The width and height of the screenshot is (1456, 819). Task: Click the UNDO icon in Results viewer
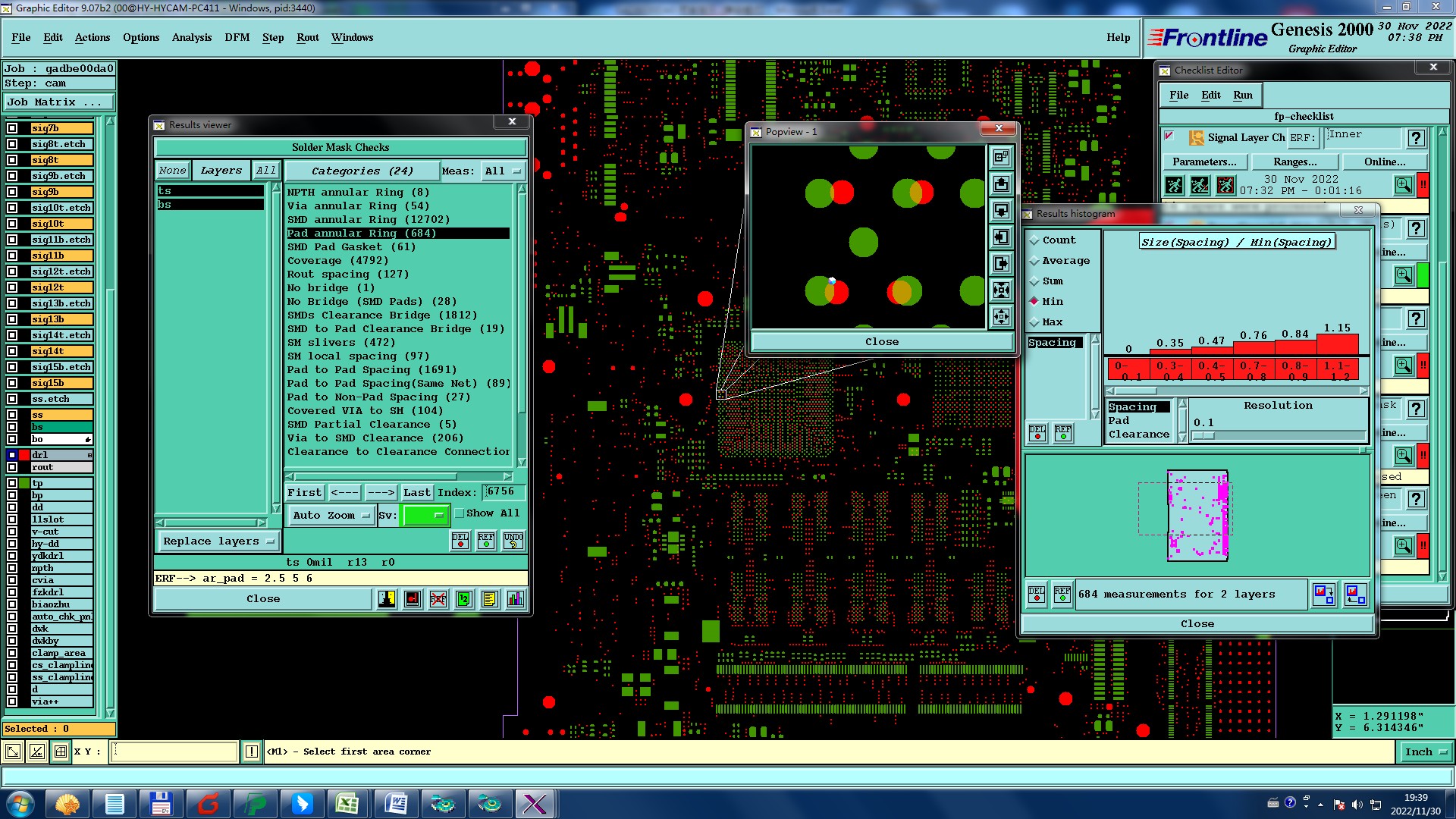(513, 541)
